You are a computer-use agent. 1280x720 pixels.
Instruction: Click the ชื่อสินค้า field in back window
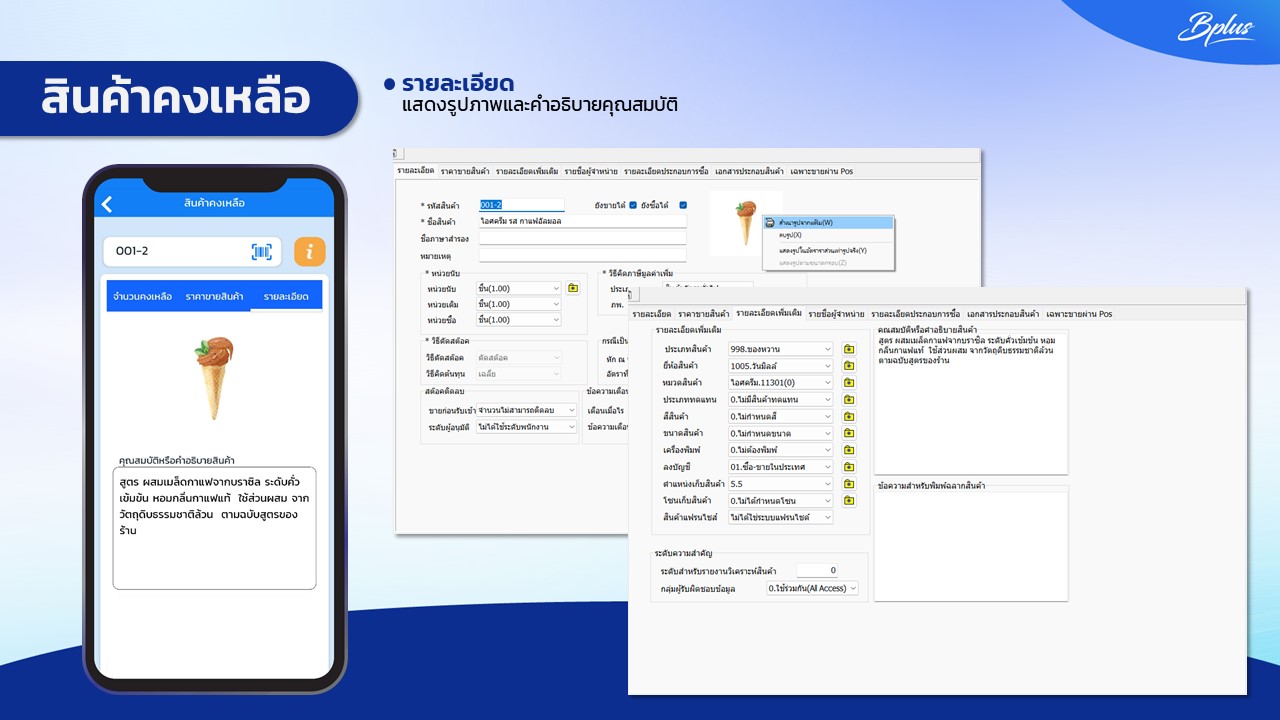(x=583, y=221)
